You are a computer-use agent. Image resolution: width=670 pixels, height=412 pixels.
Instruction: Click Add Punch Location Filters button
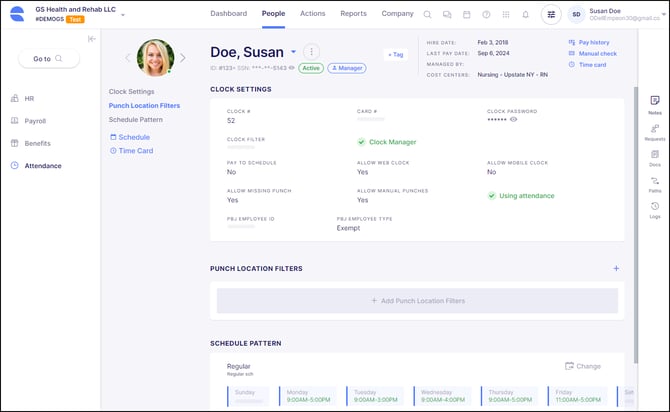point(417,301)
